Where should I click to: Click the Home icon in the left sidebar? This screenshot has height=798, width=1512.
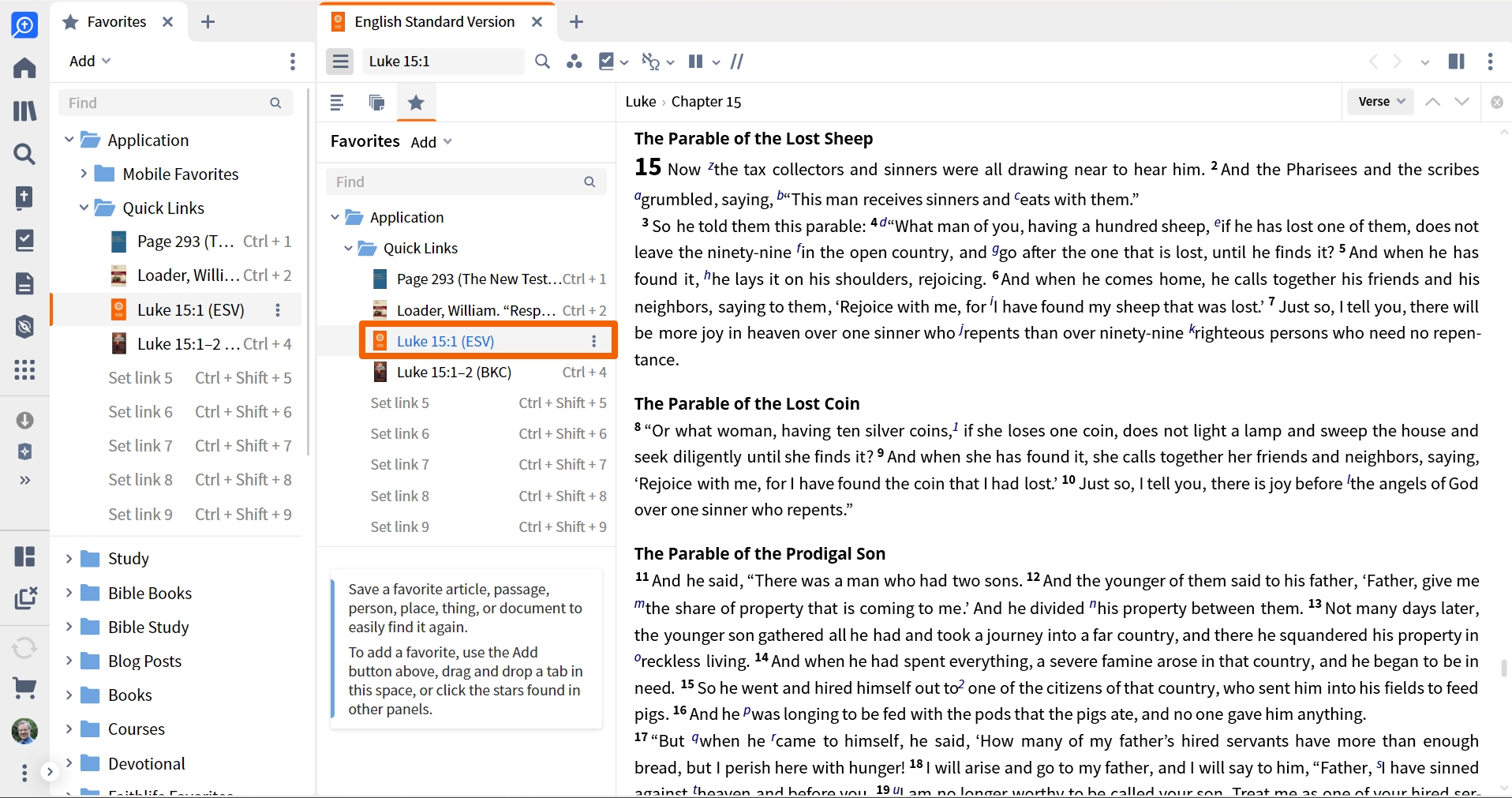[24, 68]
